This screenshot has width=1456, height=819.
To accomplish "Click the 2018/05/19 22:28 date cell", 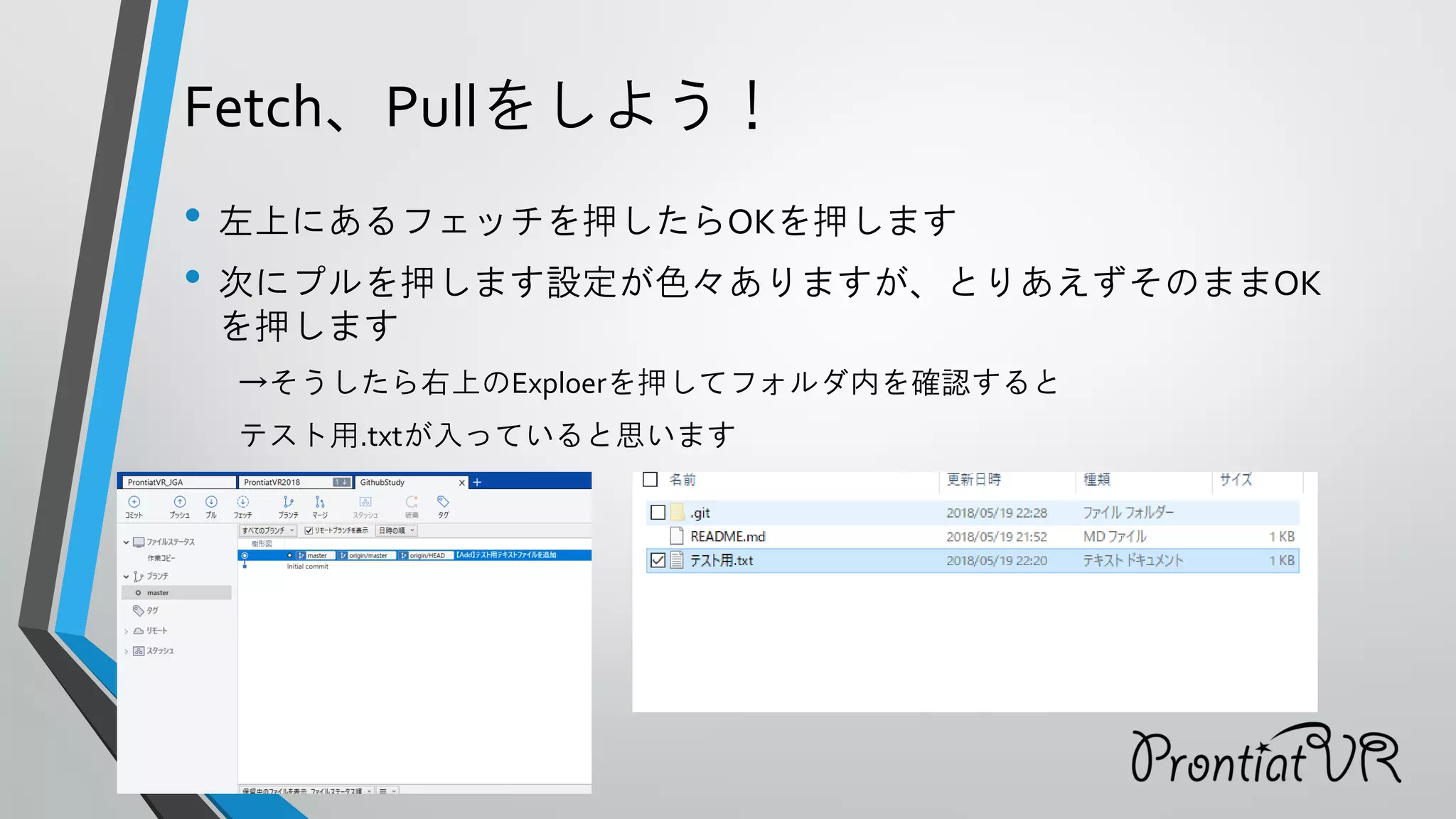I will pyautogui.click(x=997, y=513).
